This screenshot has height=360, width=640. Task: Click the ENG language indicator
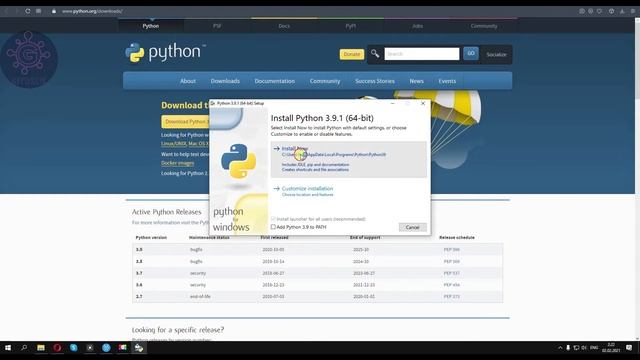pyautogui.click(x=594, y=348)
